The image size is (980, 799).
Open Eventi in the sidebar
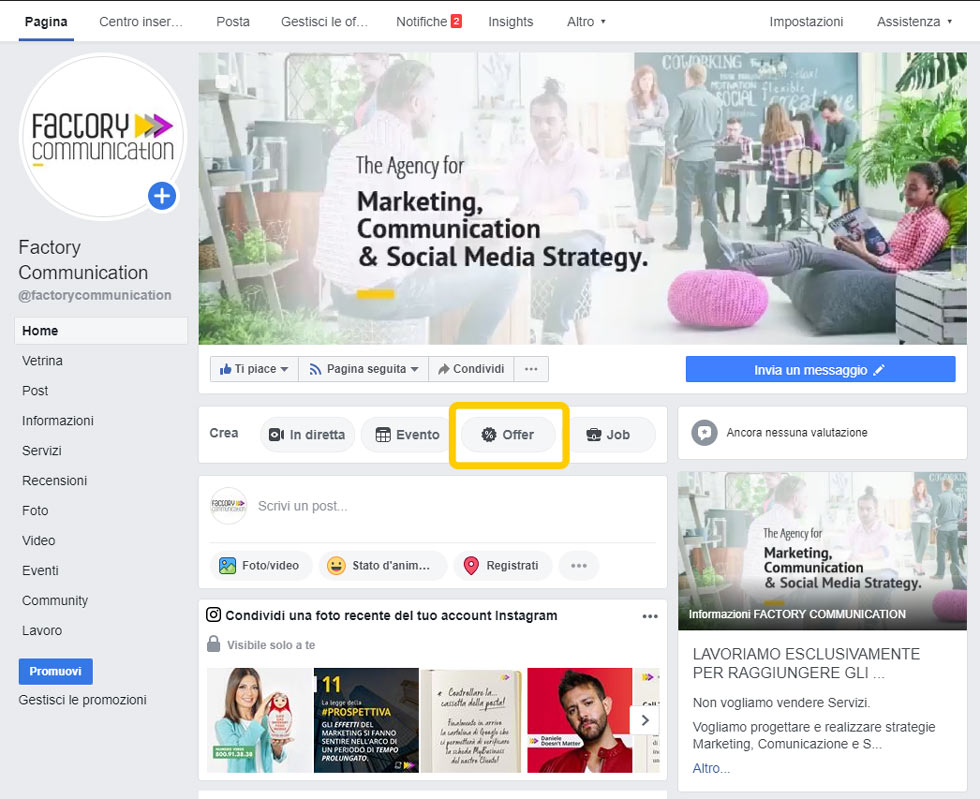click(x=40, y=571)
